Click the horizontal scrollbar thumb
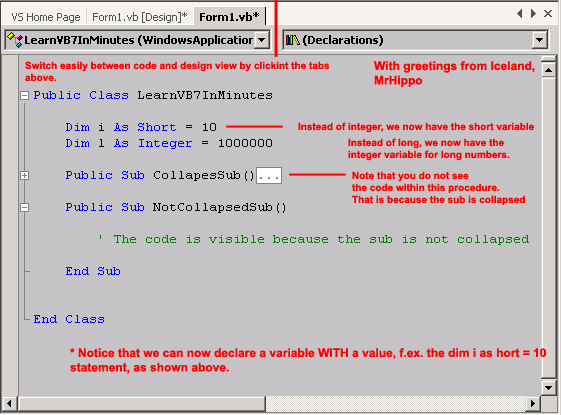 coord(141,404)
